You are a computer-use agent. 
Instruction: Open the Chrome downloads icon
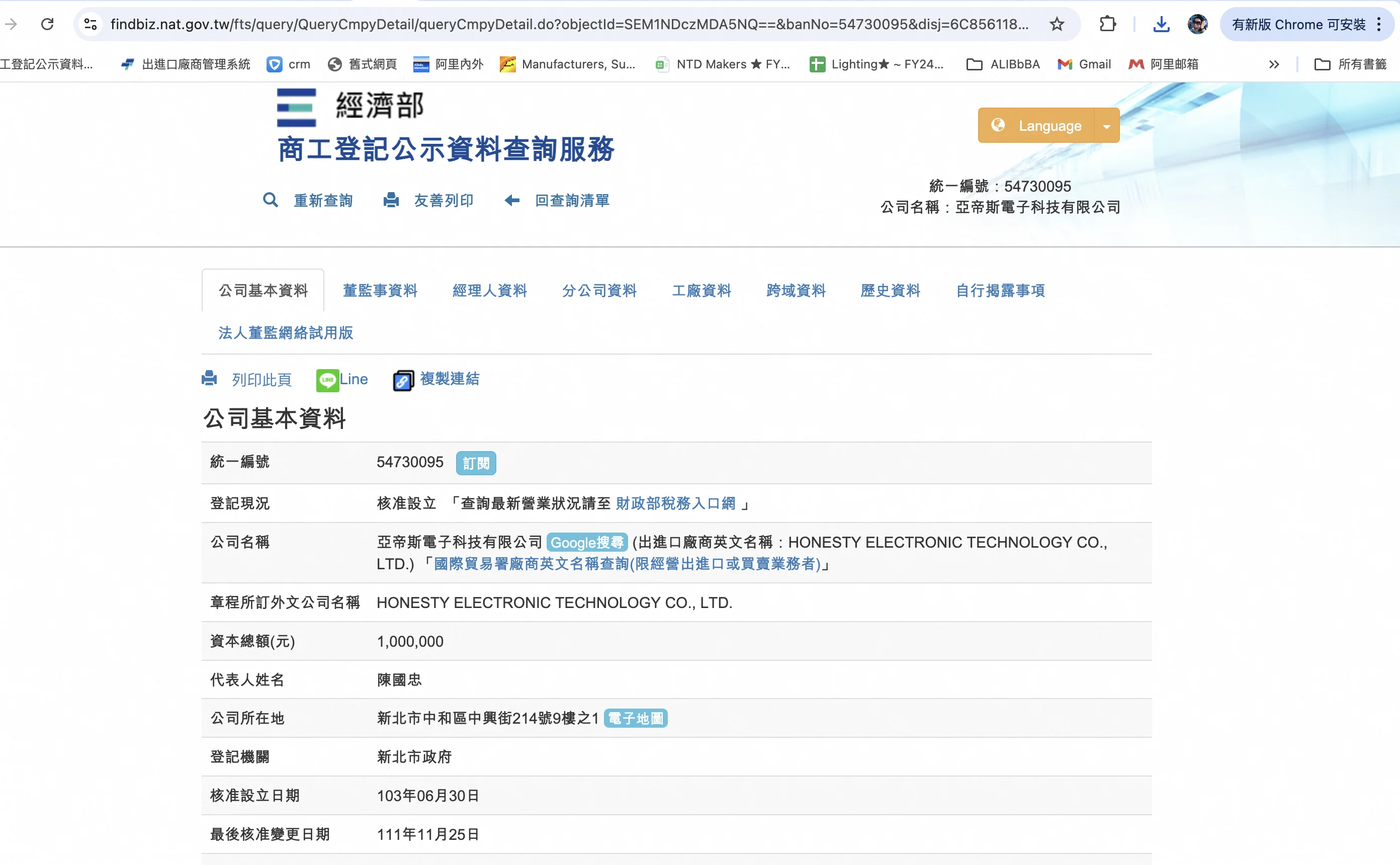(1161, 24)
